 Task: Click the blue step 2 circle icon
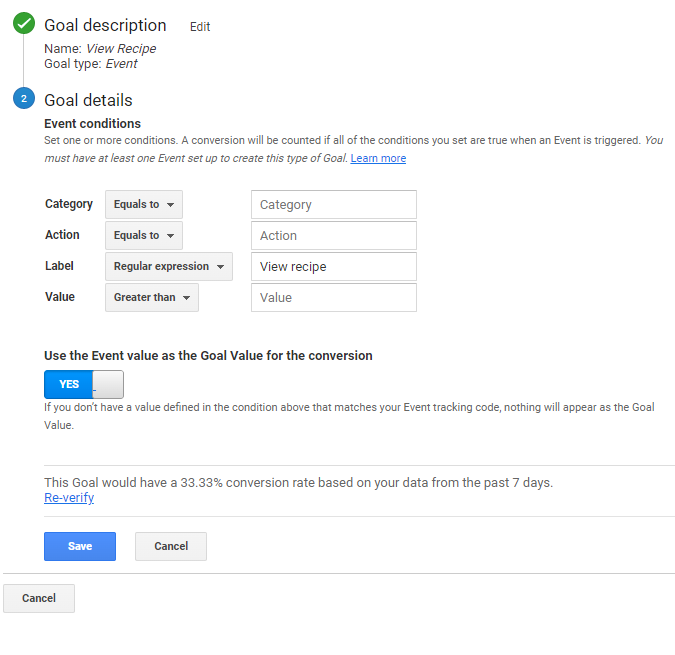pos(24,99)
